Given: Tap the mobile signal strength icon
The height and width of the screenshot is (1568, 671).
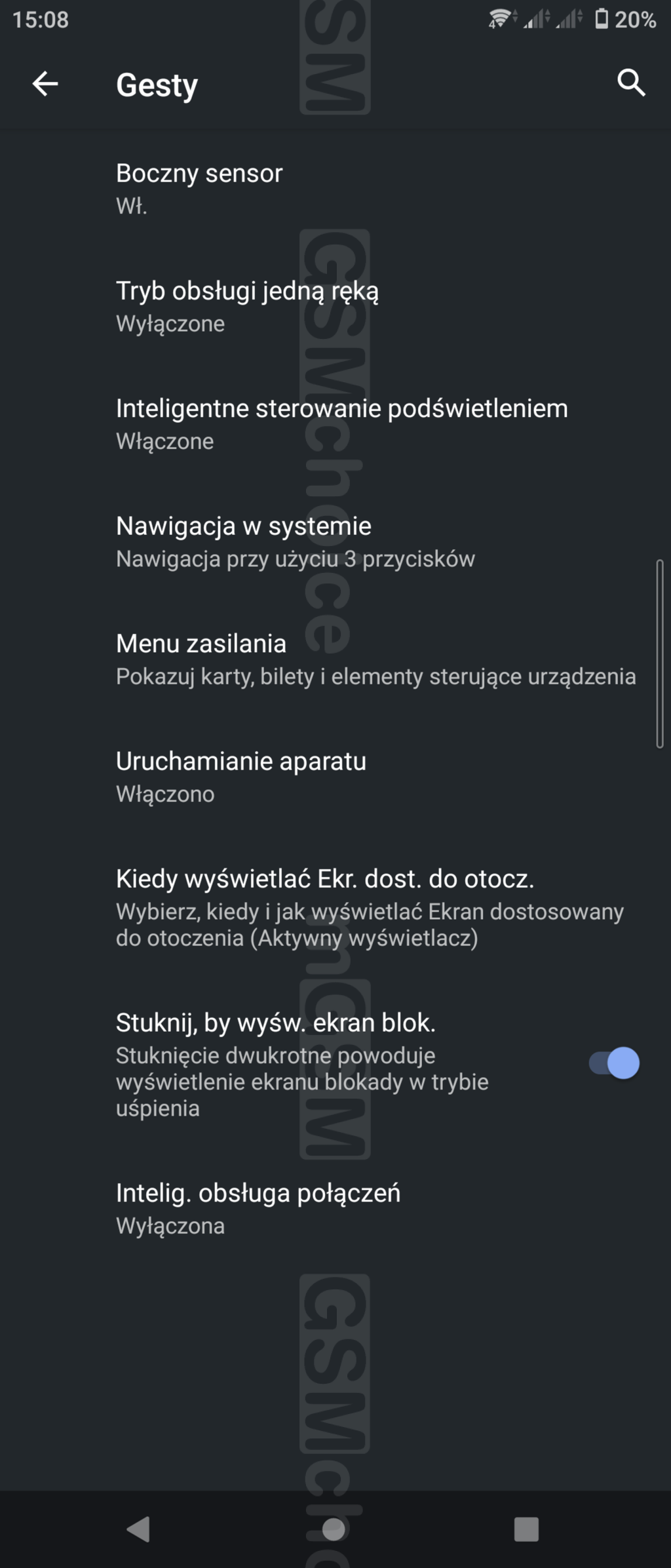Looking at the screenshot, I should (537, 19).
